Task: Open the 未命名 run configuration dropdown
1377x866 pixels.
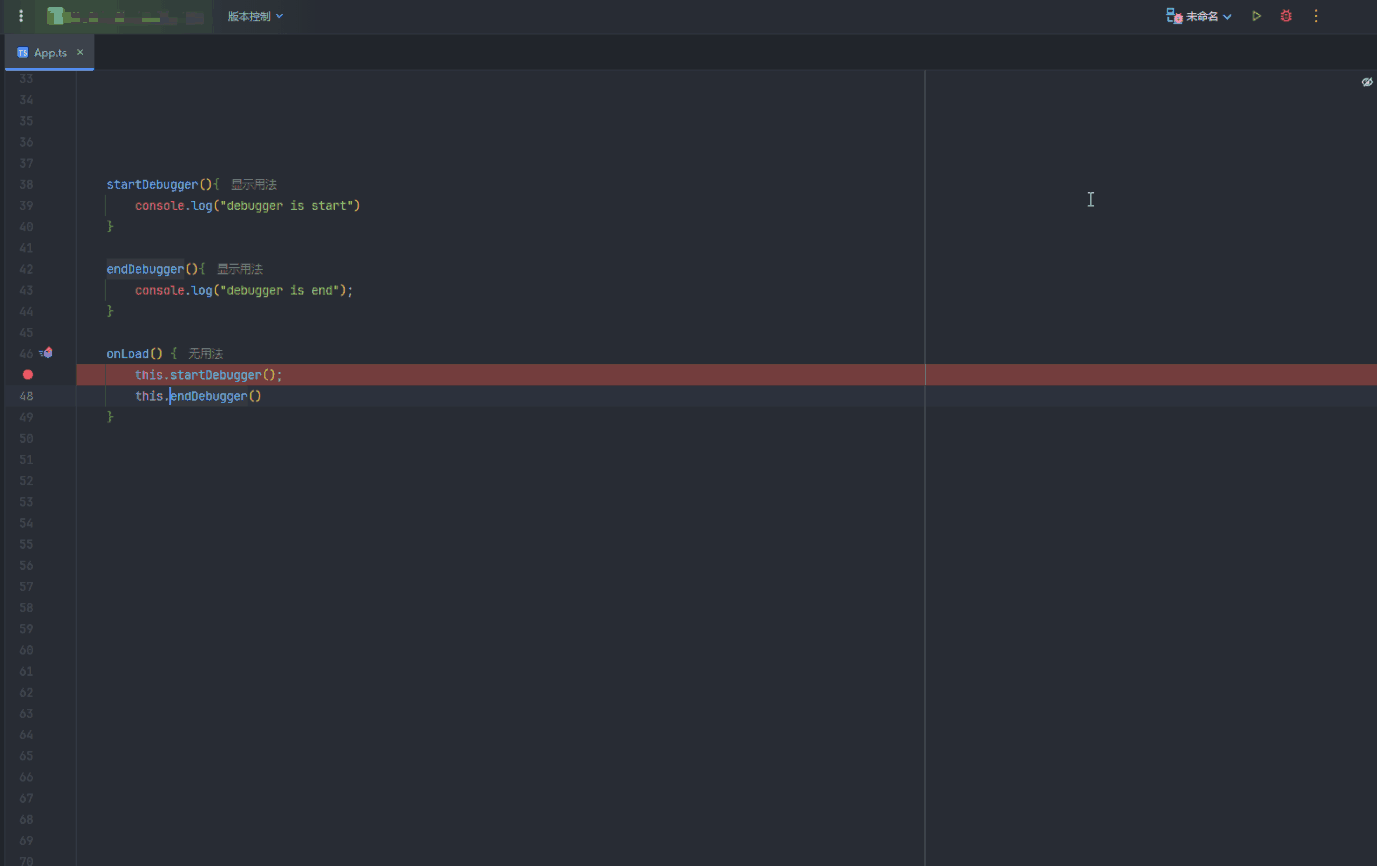Action: 1205,16
